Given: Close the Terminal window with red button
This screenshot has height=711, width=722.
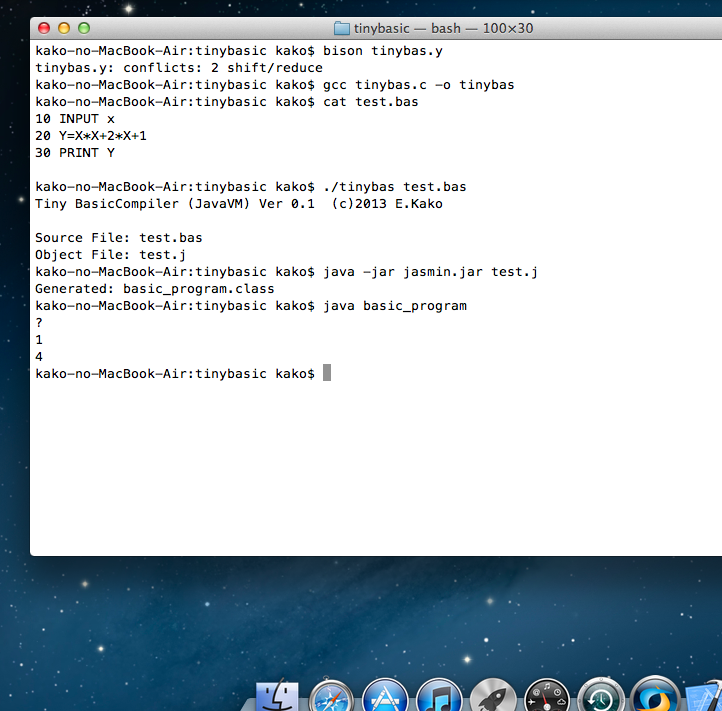Looking at the screenshot, I should [x=46, y=28].
